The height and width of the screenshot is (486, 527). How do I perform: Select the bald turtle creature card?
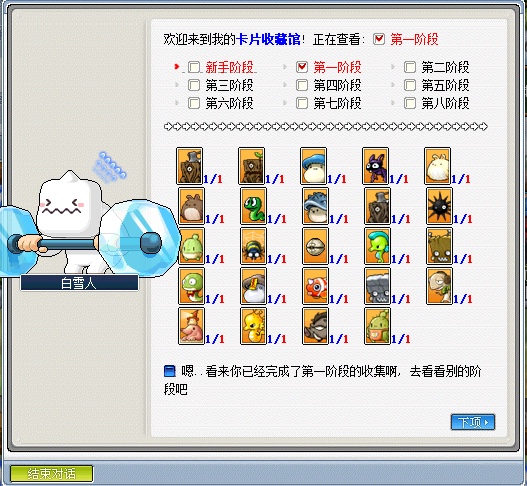[439, 286]
